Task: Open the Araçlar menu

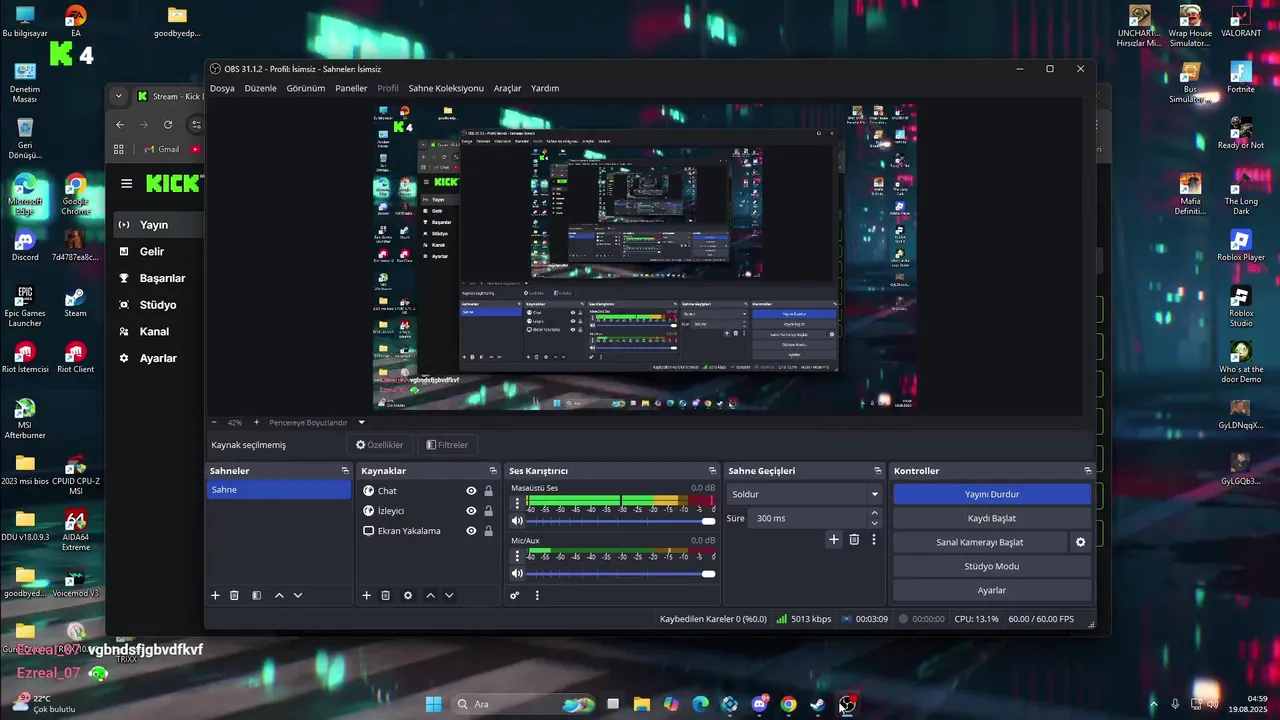Action: [507, 88]
